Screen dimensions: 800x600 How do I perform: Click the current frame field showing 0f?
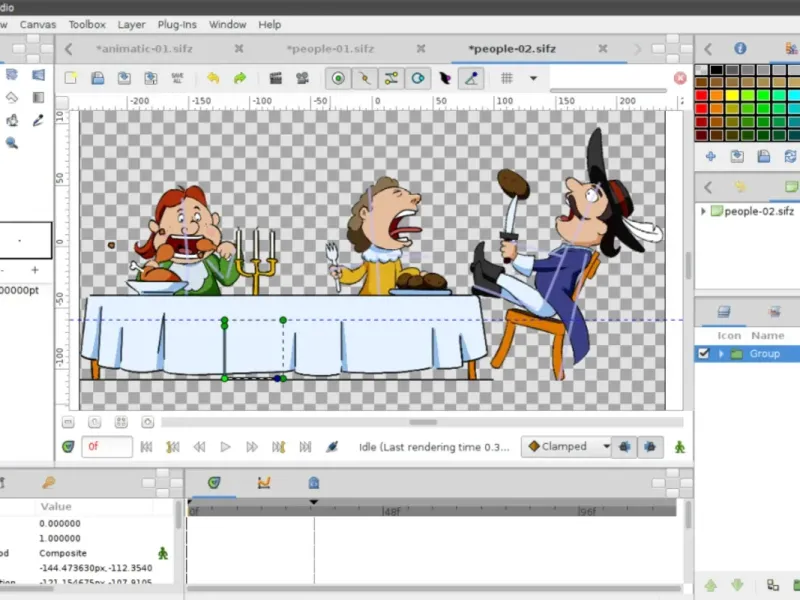coord(106,447)
